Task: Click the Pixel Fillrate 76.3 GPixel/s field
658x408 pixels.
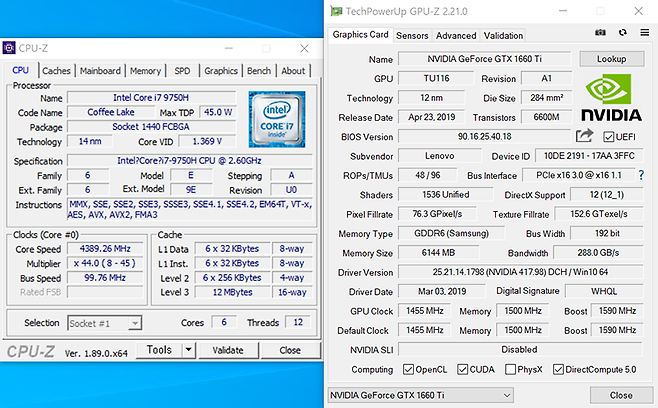Action: tap(437, 214)
